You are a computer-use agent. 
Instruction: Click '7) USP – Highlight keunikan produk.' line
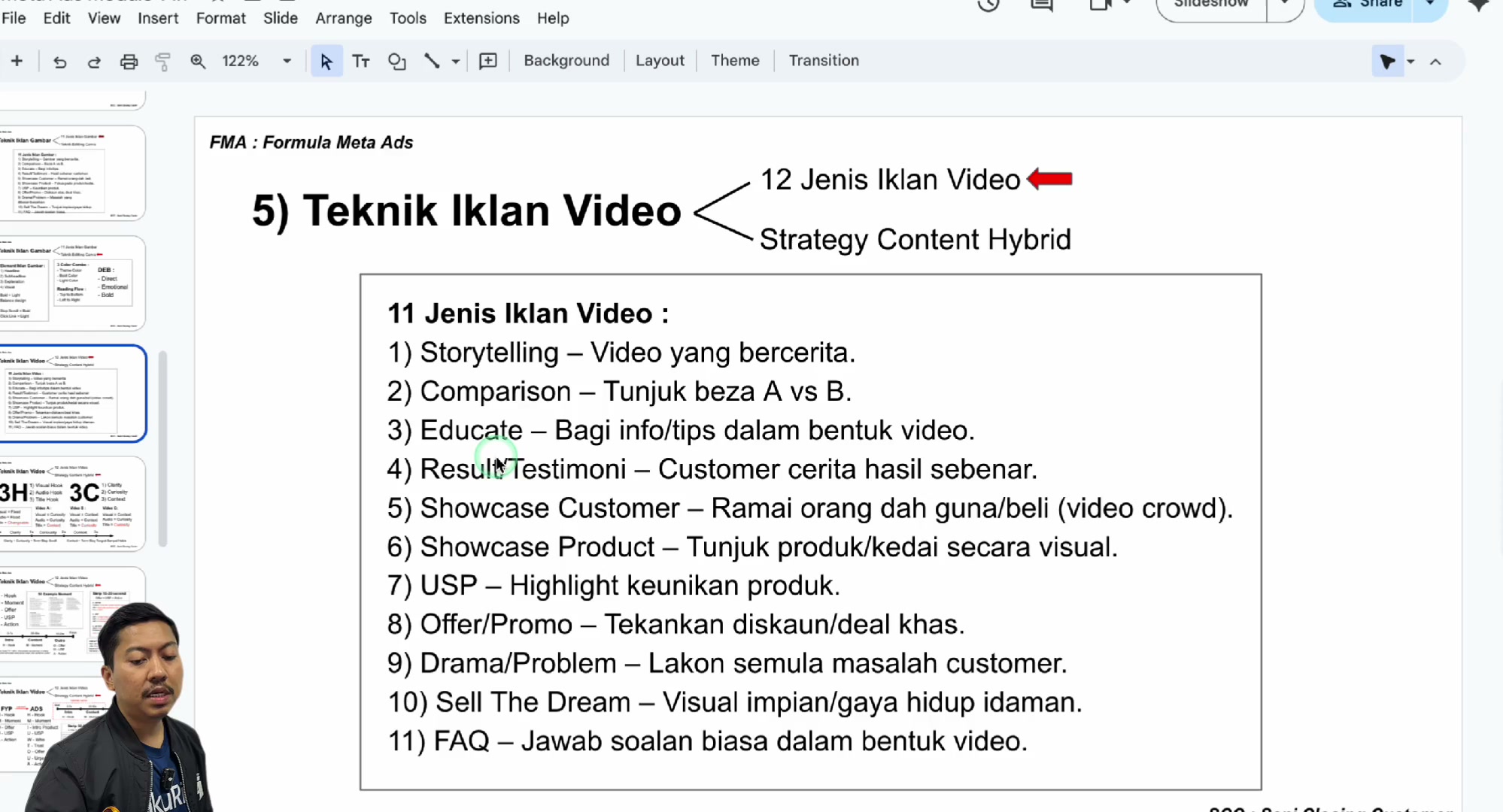(613, 586)
